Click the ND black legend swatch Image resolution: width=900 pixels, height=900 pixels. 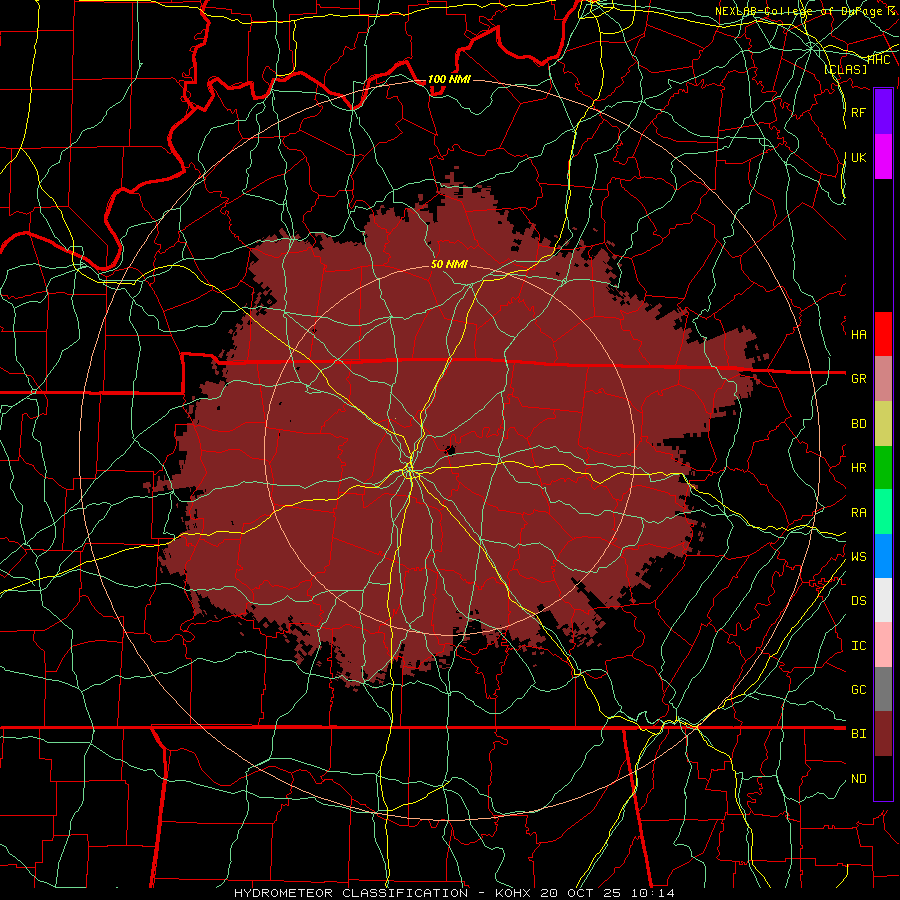point(883,778)
